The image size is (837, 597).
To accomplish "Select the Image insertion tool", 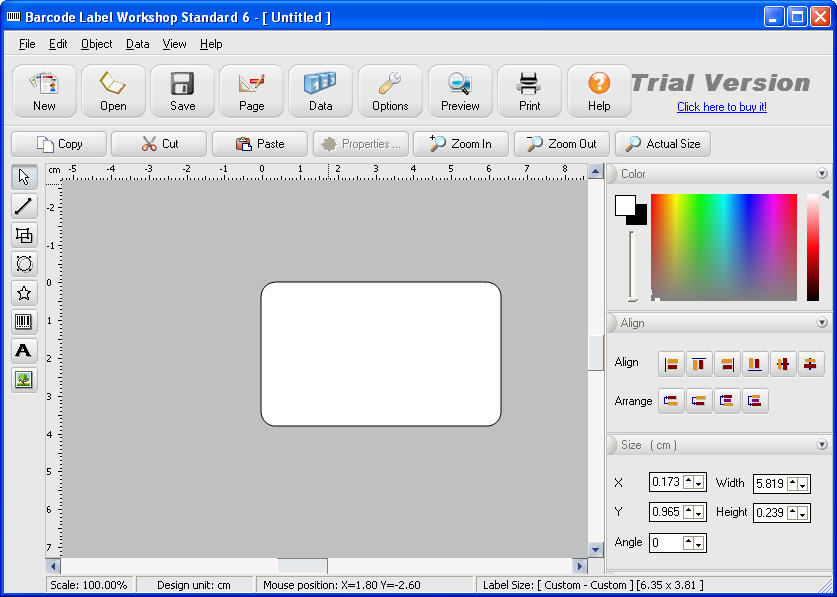I will click(x=23, y=379).
